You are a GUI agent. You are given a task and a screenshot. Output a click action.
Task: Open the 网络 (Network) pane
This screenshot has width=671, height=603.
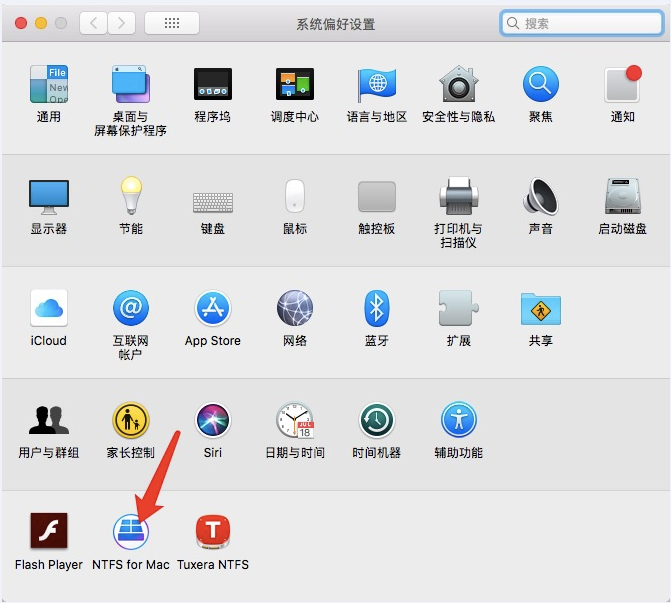click(x=295, y=308)
